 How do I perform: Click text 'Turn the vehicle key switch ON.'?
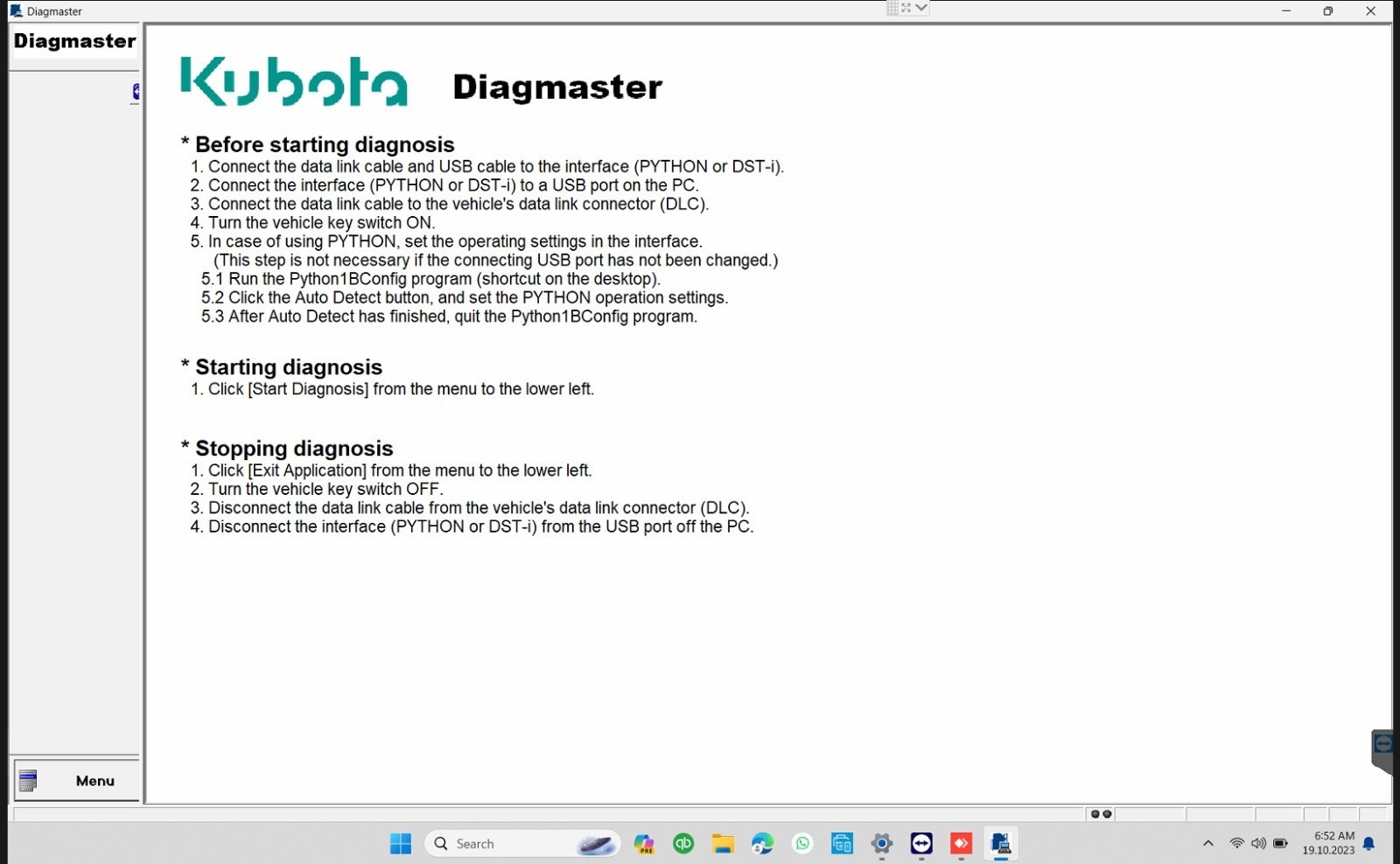[x=321, y=223]
